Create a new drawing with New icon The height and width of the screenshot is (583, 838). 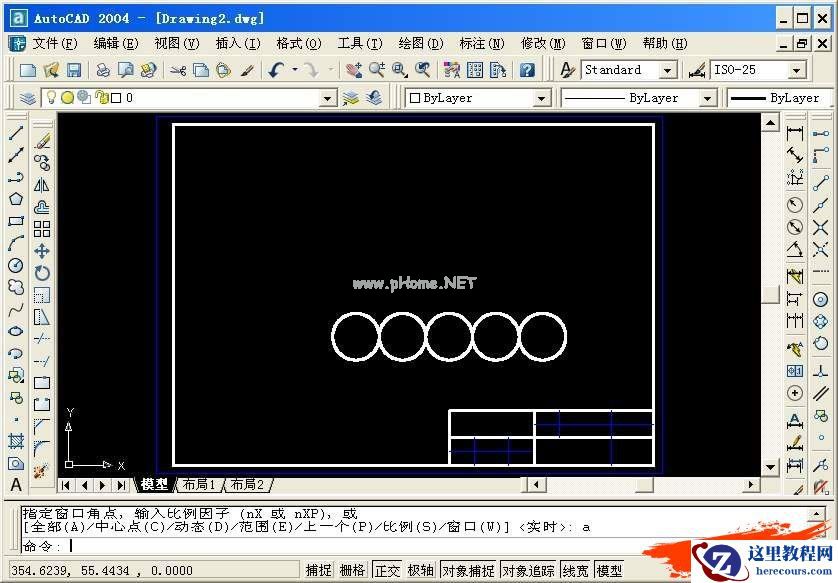pyautogui.click(x=28, y=70)
